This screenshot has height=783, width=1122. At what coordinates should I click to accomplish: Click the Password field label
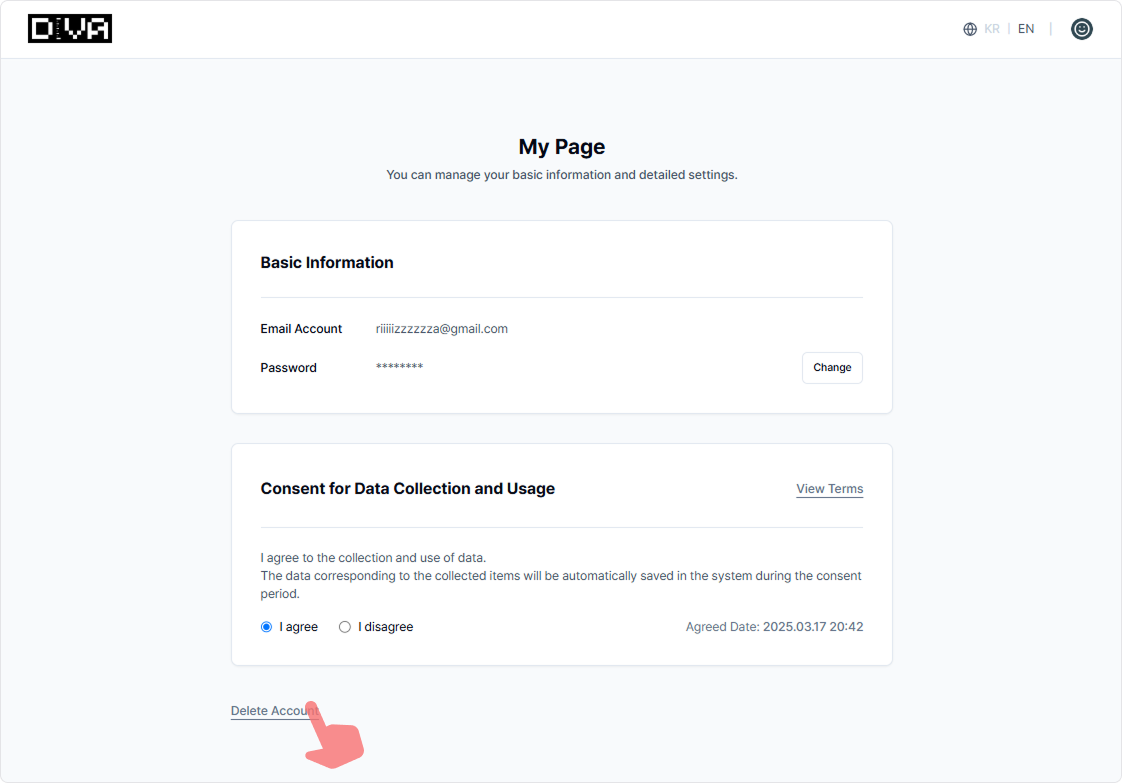point(288,368)
